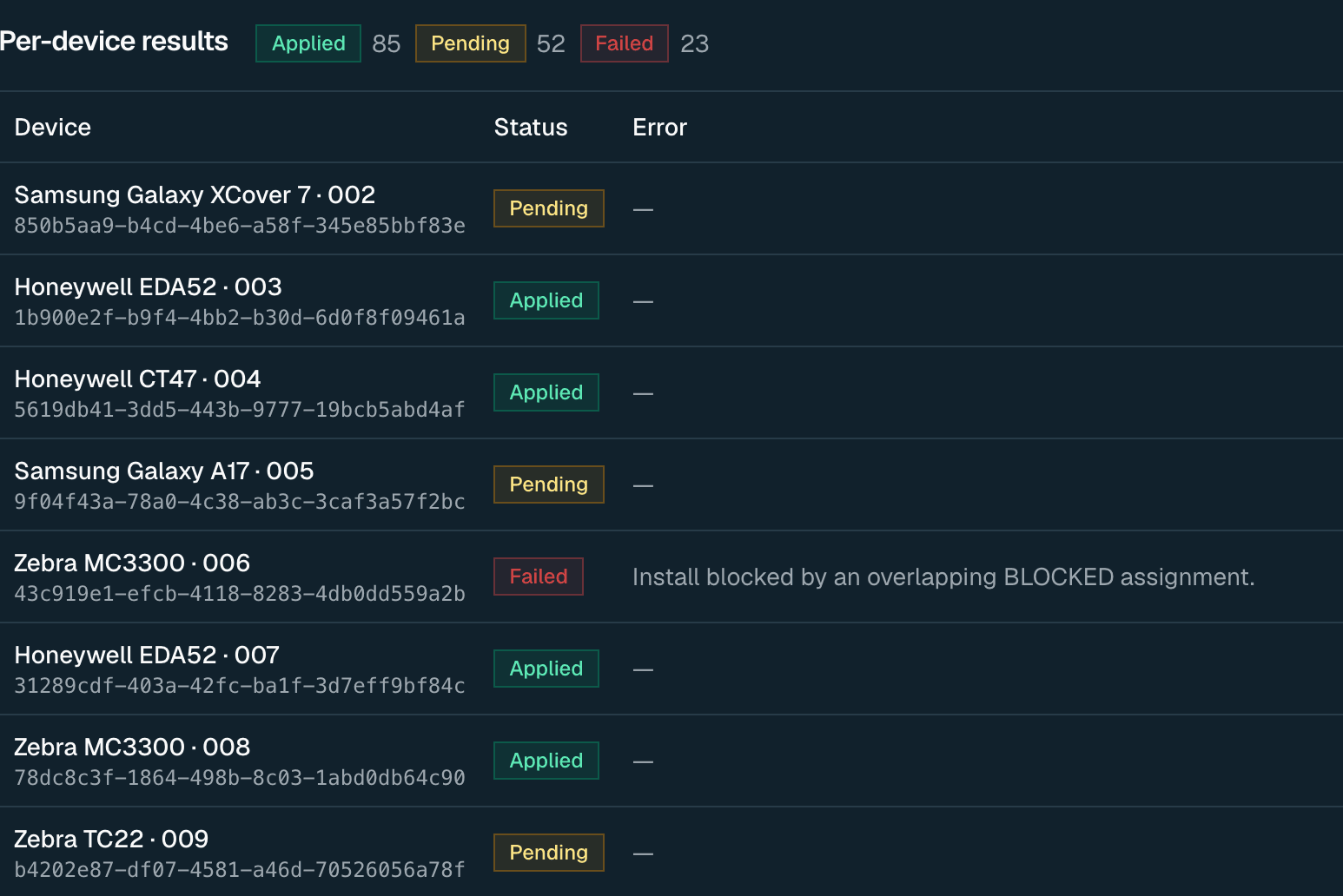
Task: Select device ID 31289cdf-403a-42fc-ba1f-3d7eff9bf84c
Action: pyautogui.click(x=240, y=686)
